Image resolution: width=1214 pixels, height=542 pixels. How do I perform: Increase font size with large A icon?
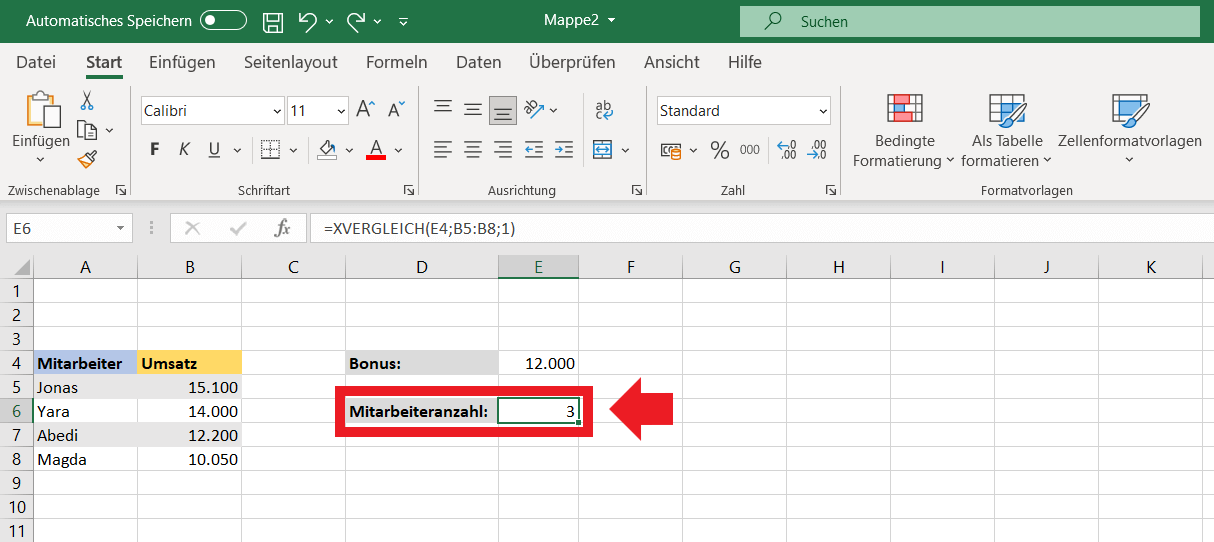point(365,110)
